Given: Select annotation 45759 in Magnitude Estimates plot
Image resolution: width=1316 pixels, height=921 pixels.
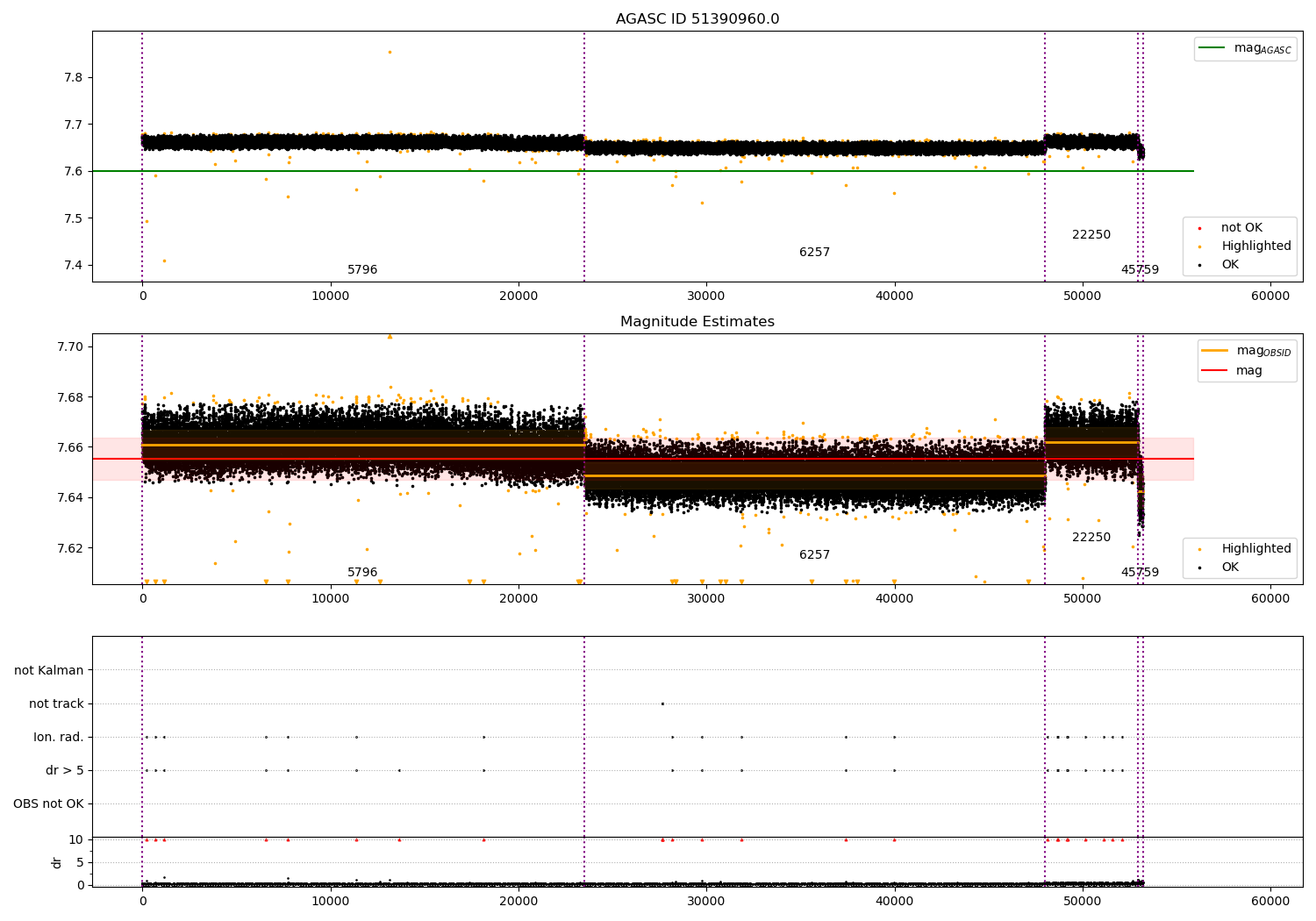Looking at the screenshot, I should click(1140, 573).
